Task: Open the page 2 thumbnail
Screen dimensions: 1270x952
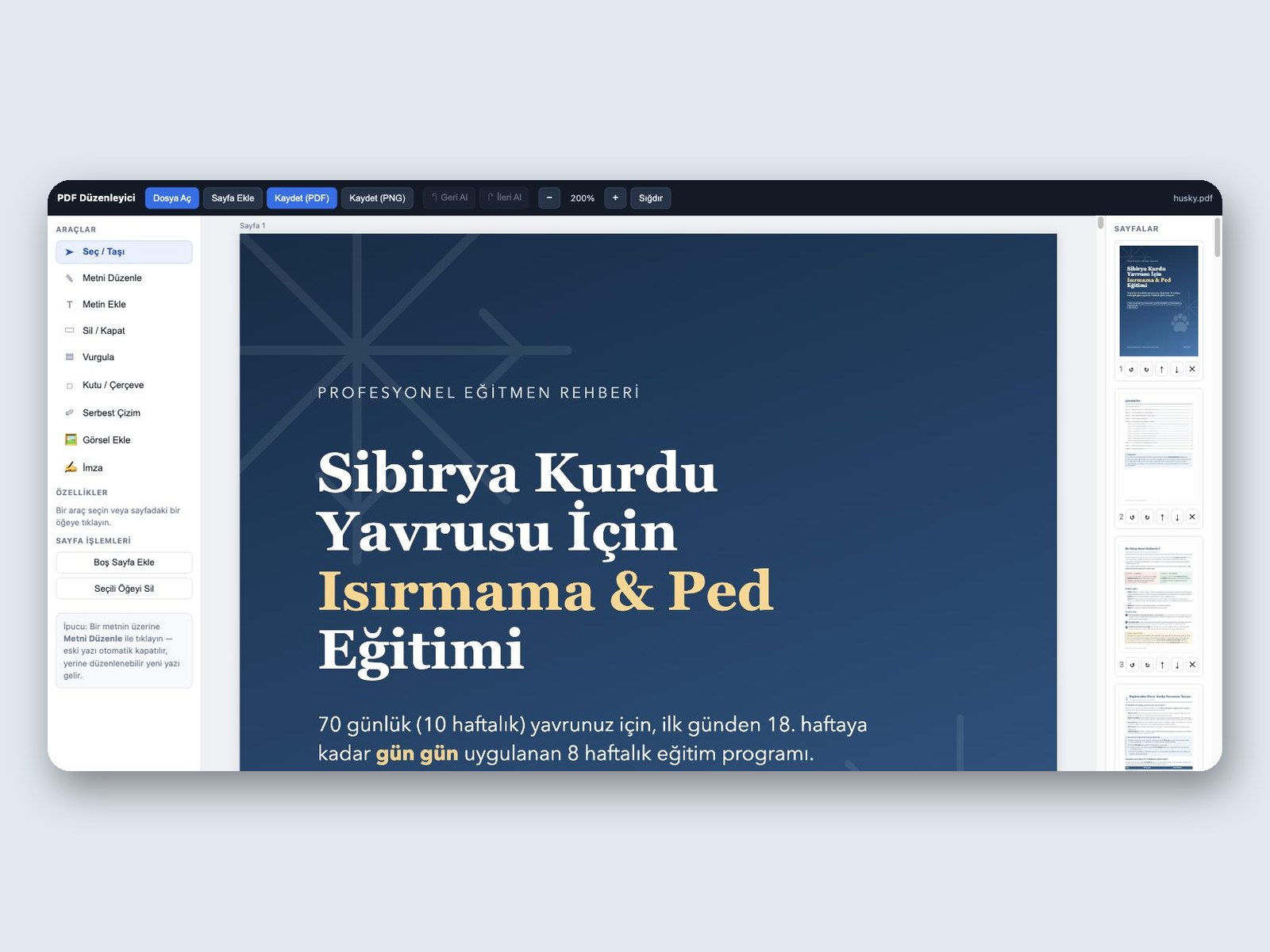Action: (x=1159, y=449)
